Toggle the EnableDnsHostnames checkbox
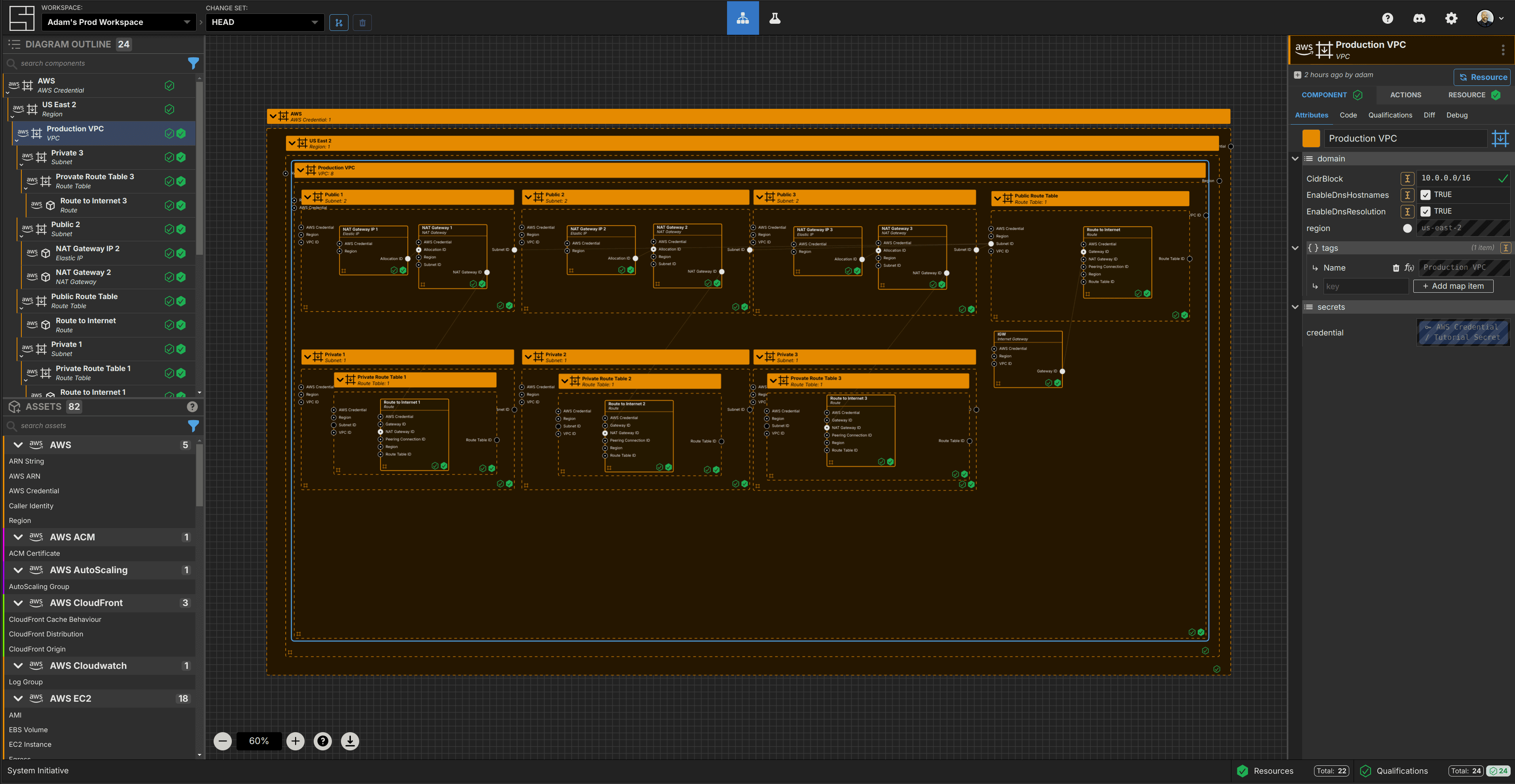Screen dimensions: 1515x784 coord(1426,195)
